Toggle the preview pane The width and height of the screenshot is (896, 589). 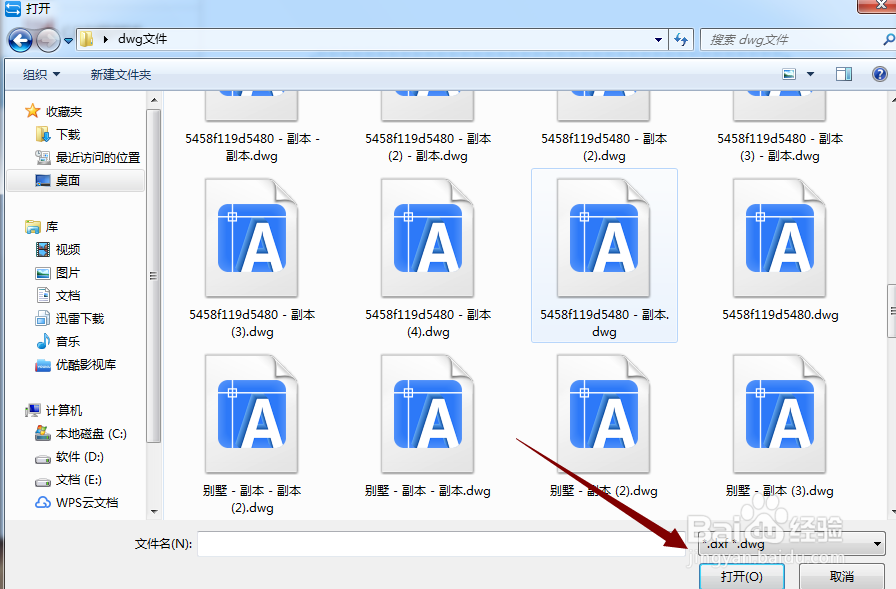(844, 74)
